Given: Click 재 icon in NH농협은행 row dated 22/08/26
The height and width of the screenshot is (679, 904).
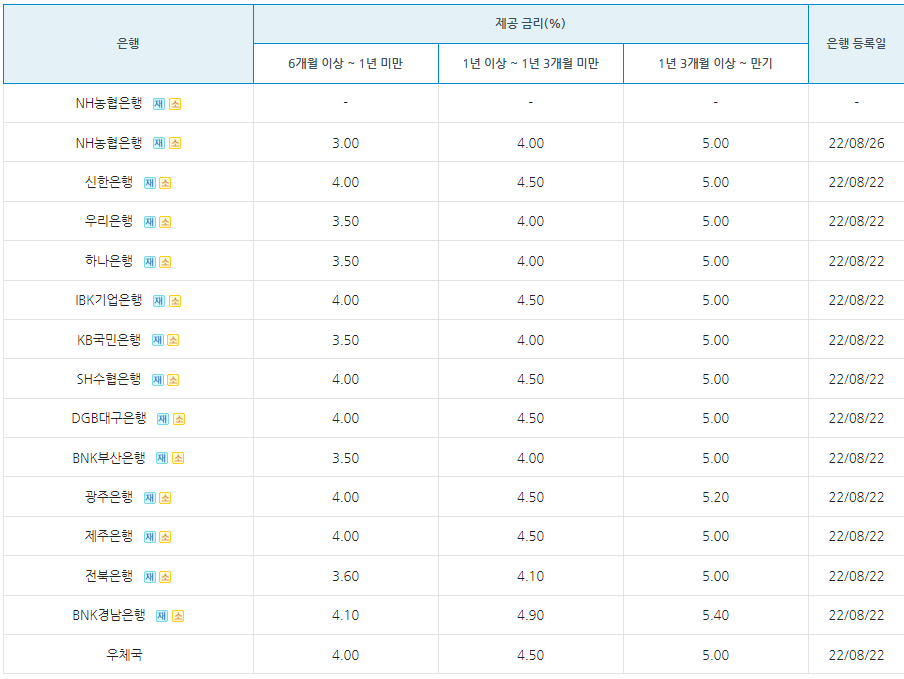Looking at the screenshot, I should (159, 144).
